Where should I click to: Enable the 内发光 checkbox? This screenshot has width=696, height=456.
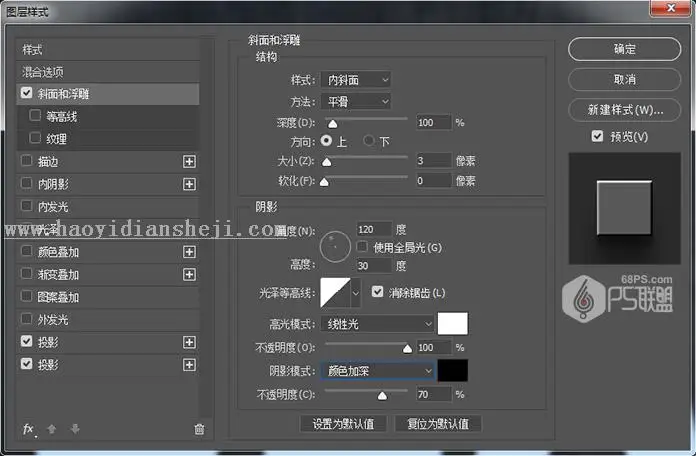coord(27,206)
